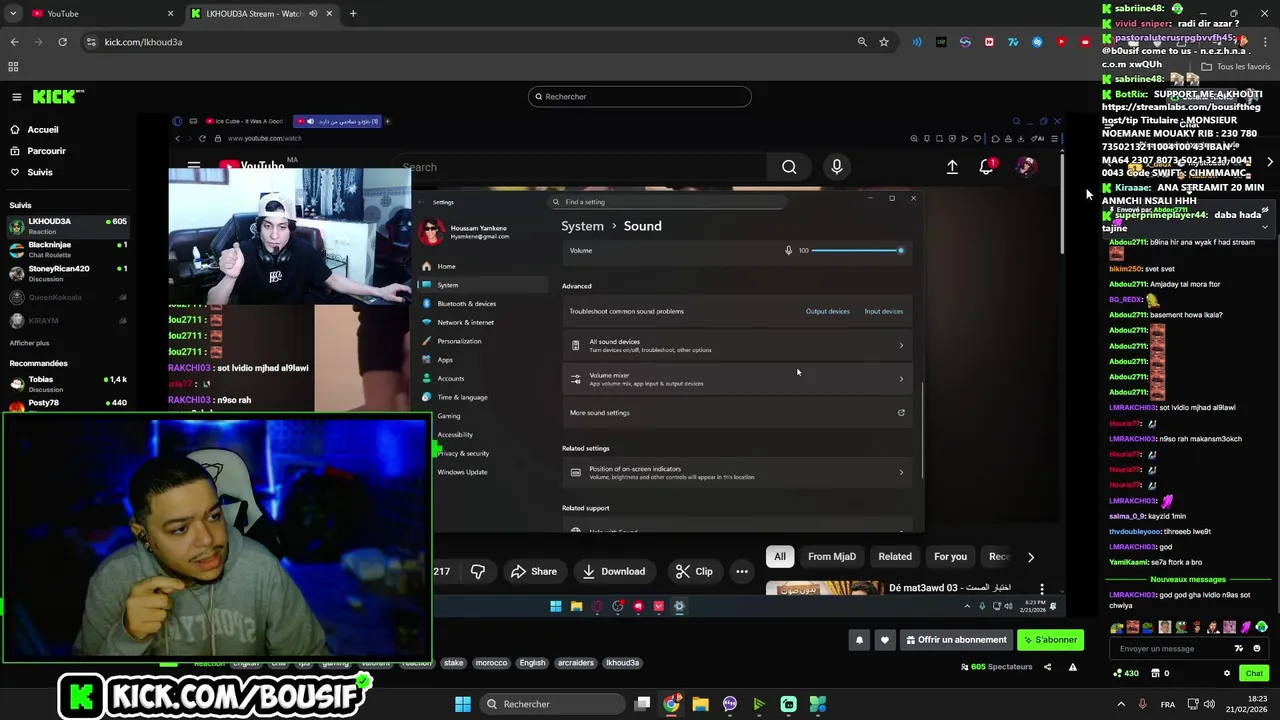Bookmark this page with the star
Screen dimensions: 1280x720
[884, 42]
